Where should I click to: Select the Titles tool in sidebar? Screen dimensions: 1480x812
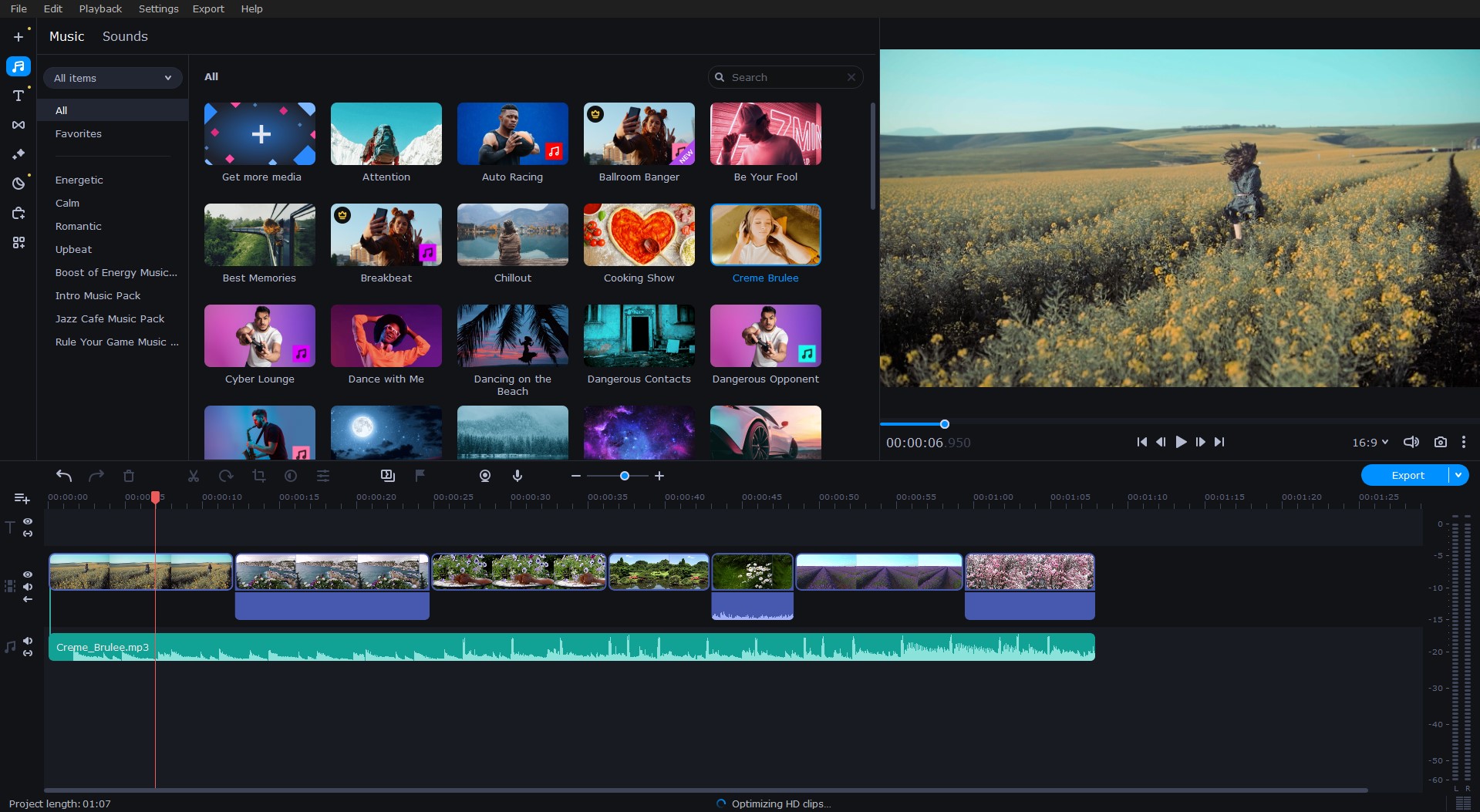(x=19, y=96)
